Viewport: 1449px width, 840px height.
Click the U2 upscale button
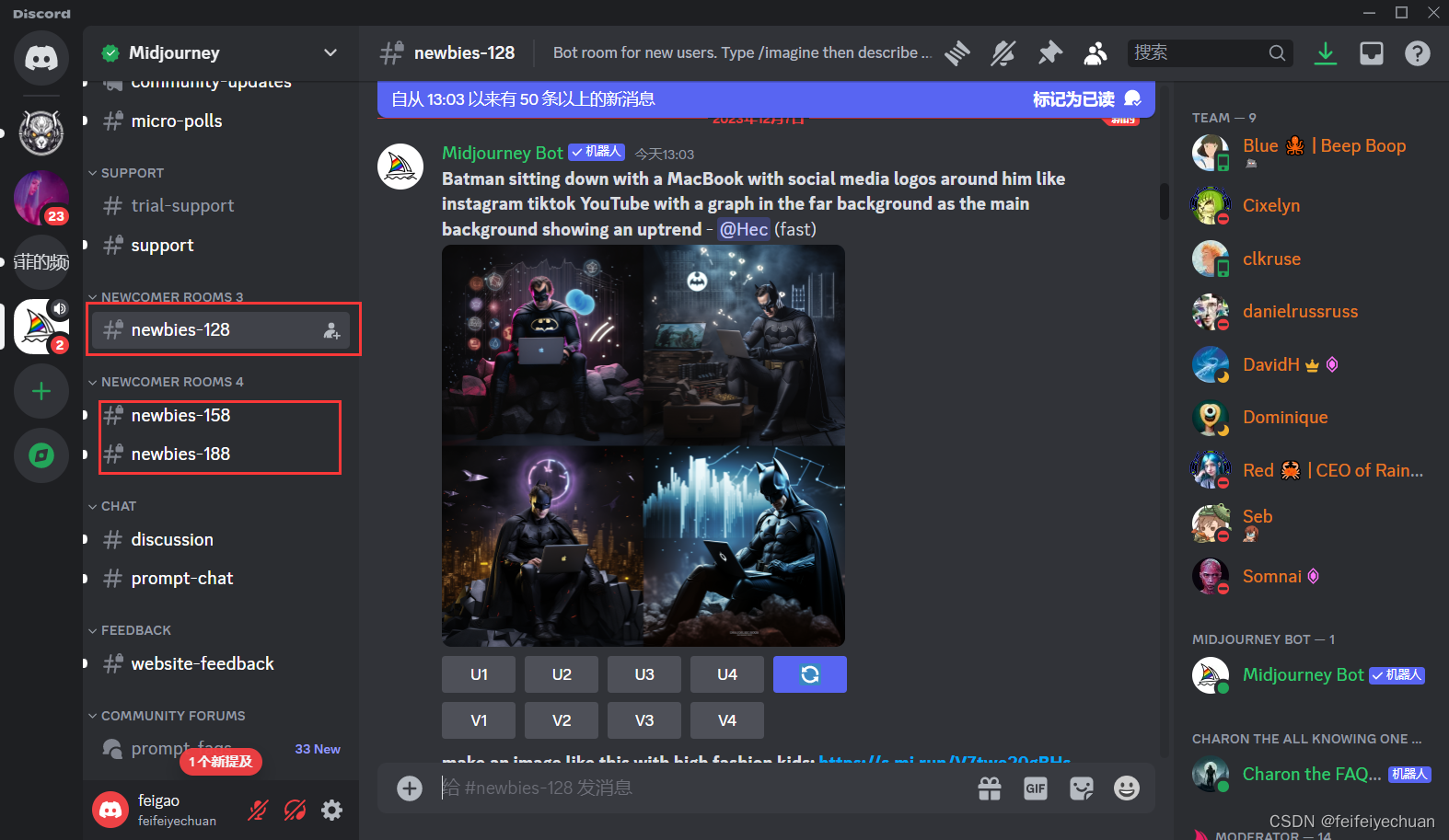tap(562, 674)
